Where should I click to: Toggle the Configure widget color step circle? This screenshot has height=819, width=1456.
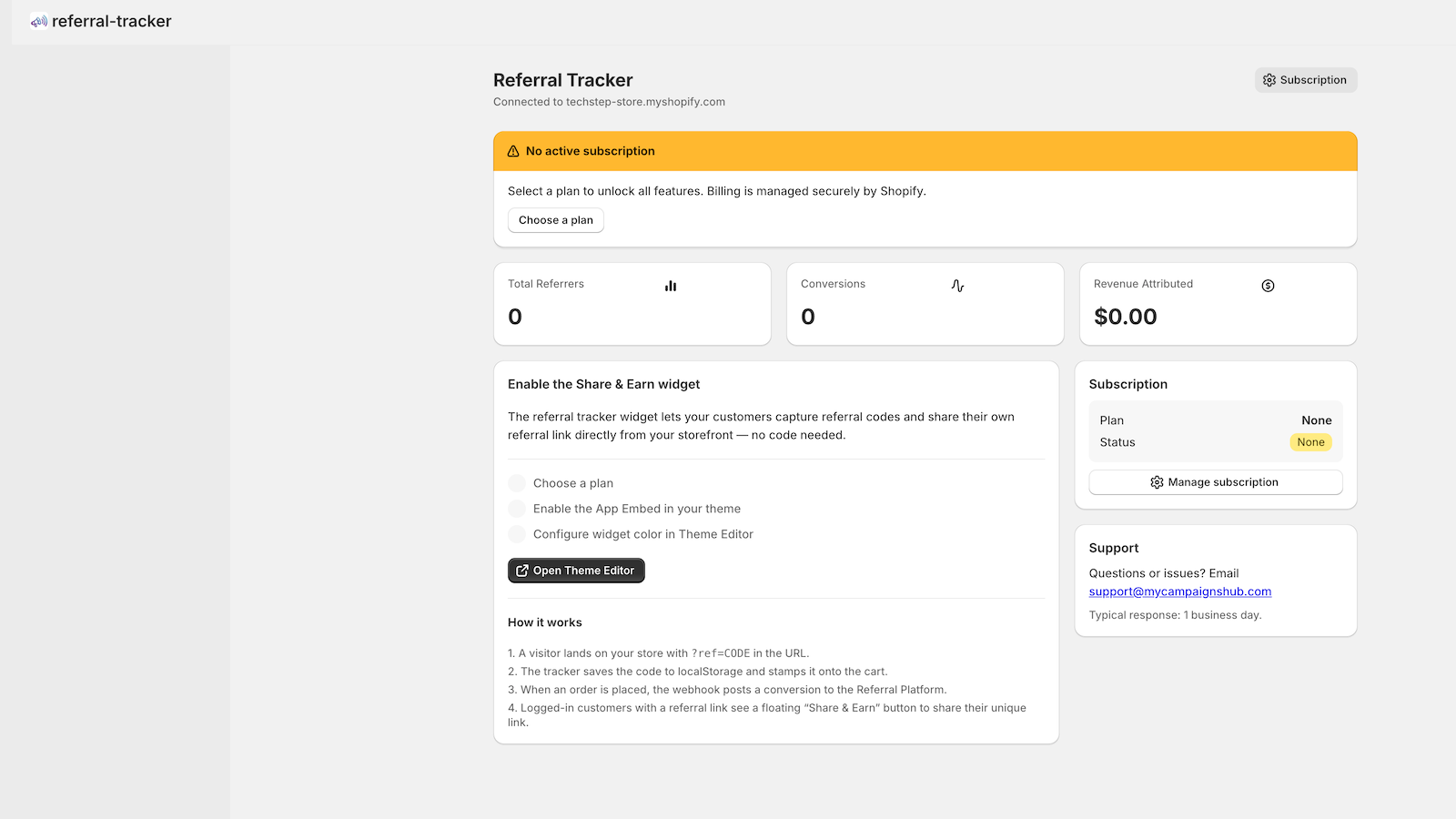tap(517, 534)
